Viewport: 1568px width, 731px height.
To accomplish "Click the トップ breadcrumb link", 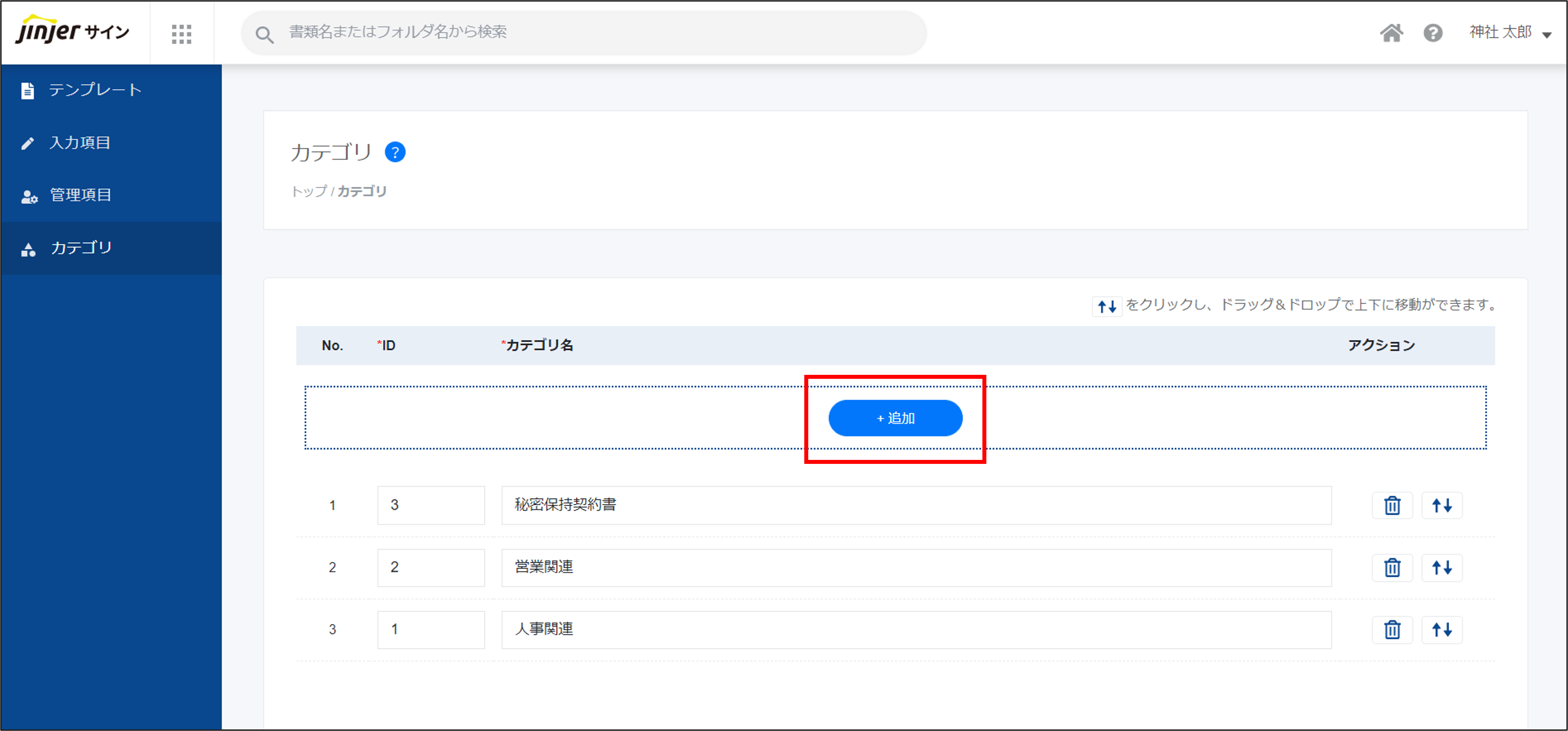I will click(309, 192).
